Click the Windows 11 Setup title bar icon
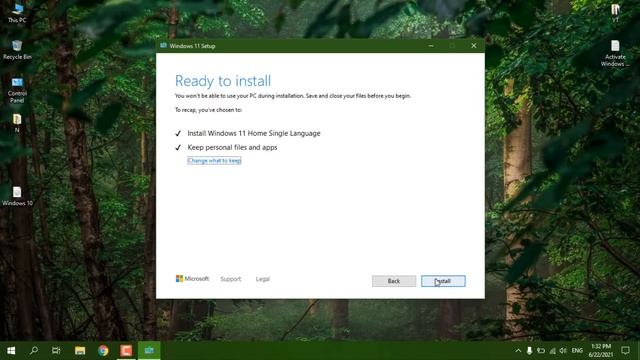The height and width of the screenshot is (360, 640). click(163, 46)
